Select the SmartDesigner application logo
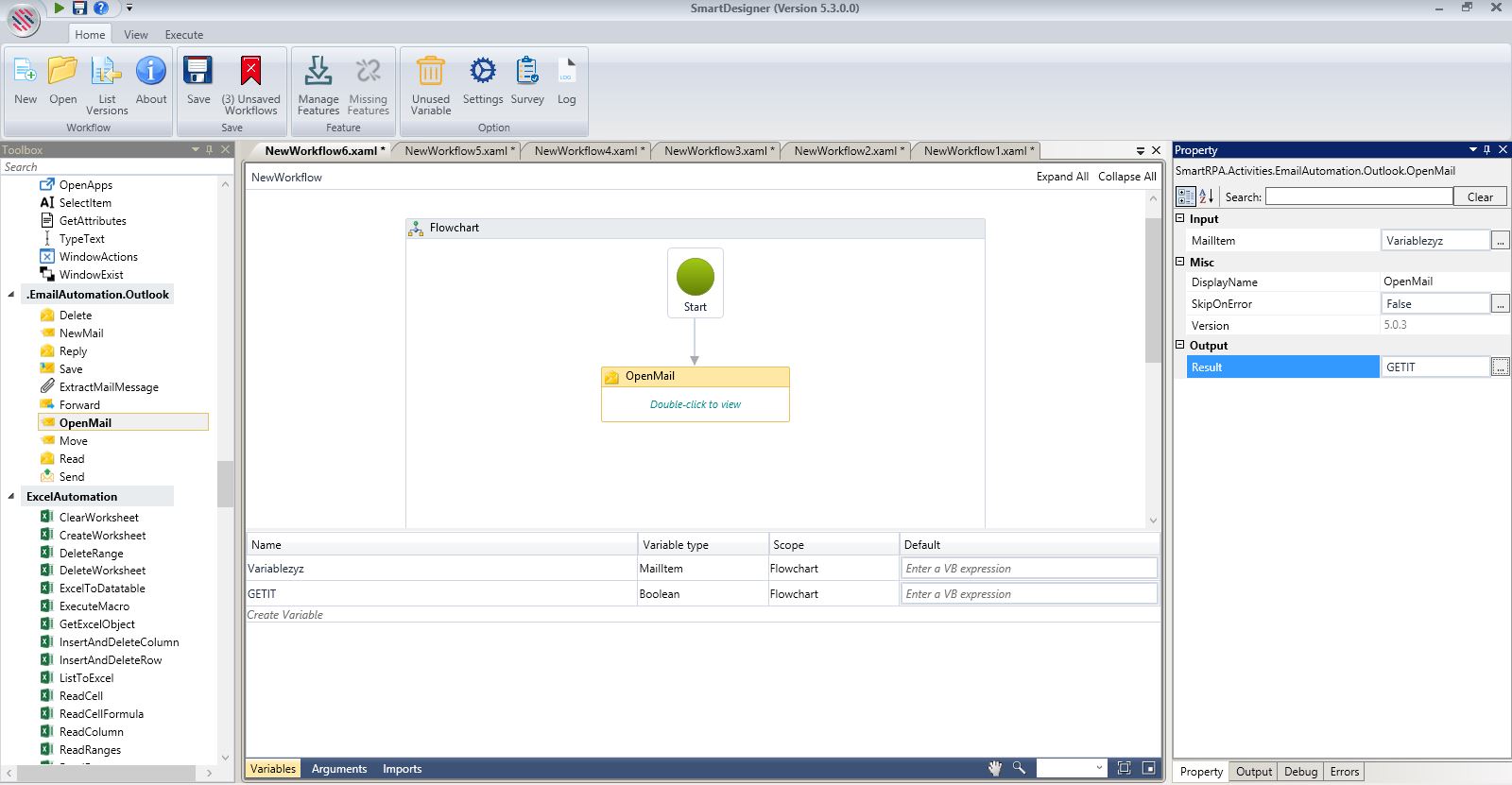The image size is (1512, 785). [23, 19]
